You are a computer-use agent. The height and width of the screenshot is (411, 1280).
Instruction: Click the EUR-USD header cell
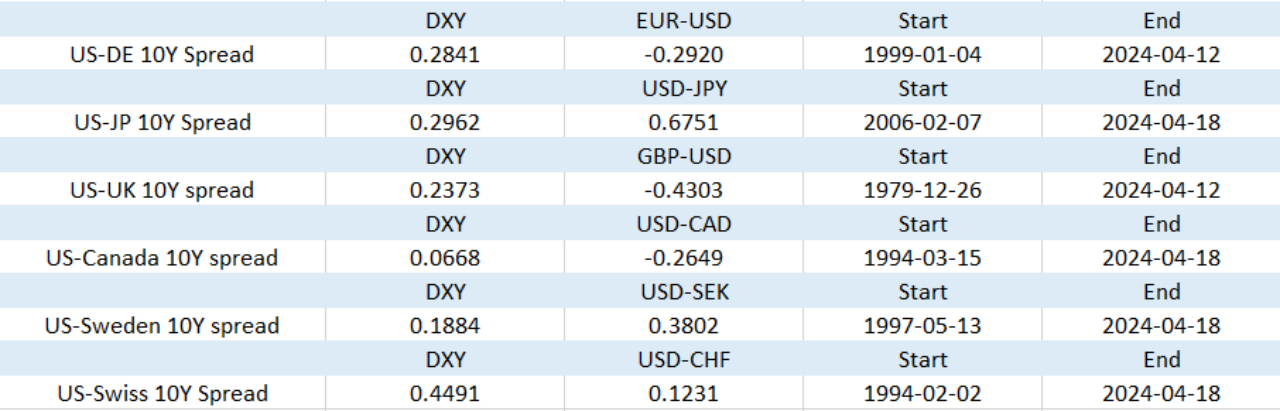(684, 21)
